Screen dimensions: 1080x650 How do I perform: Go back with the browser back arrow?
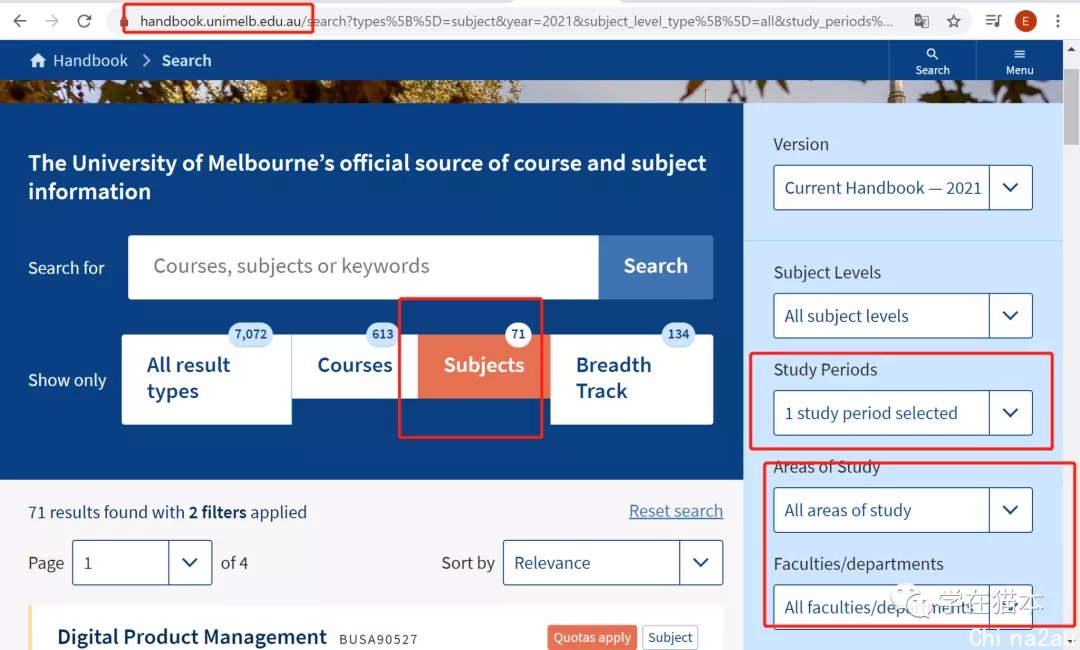(20, 21)
